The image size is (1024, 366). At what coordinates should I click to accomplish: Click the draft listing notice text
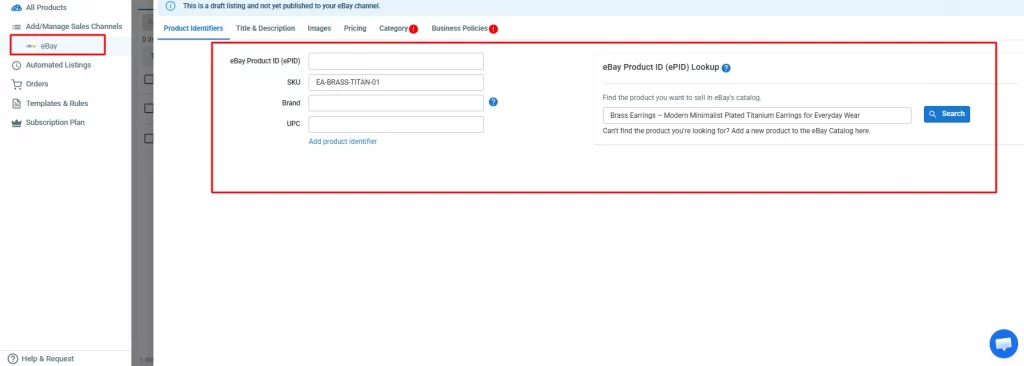(x=281, y=6)
